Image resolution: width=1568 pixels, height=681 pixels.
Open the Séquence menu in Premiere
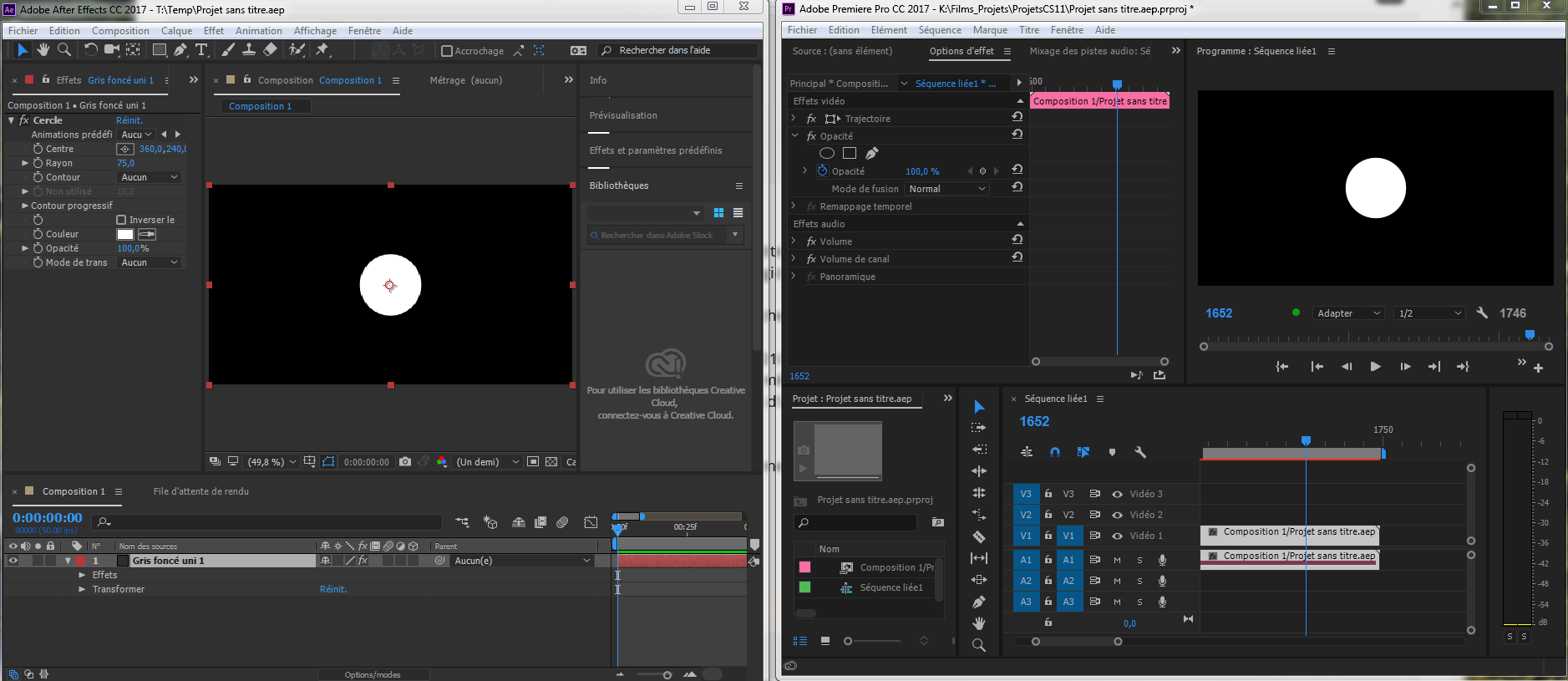tap(940, 30)
